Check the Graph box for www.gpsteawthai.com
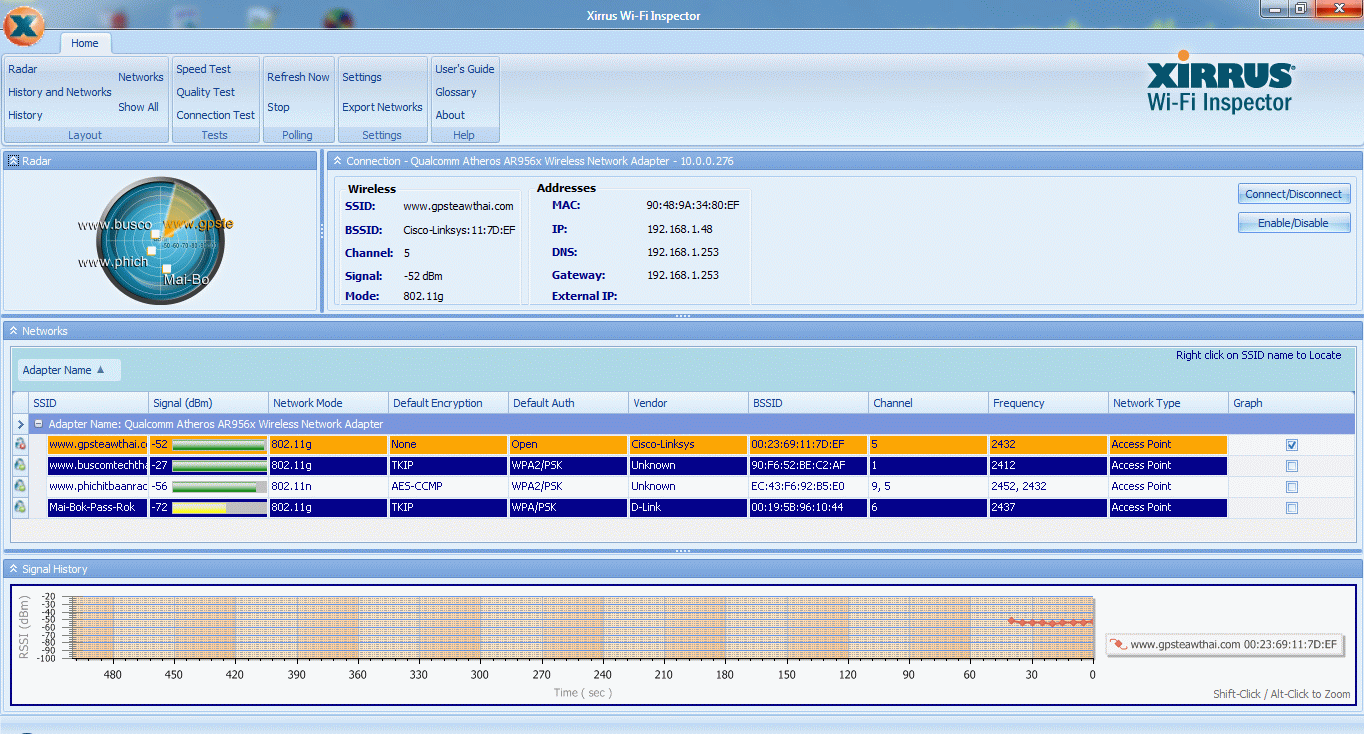The image size is (1364, 734). click(x=1292, y=445)
